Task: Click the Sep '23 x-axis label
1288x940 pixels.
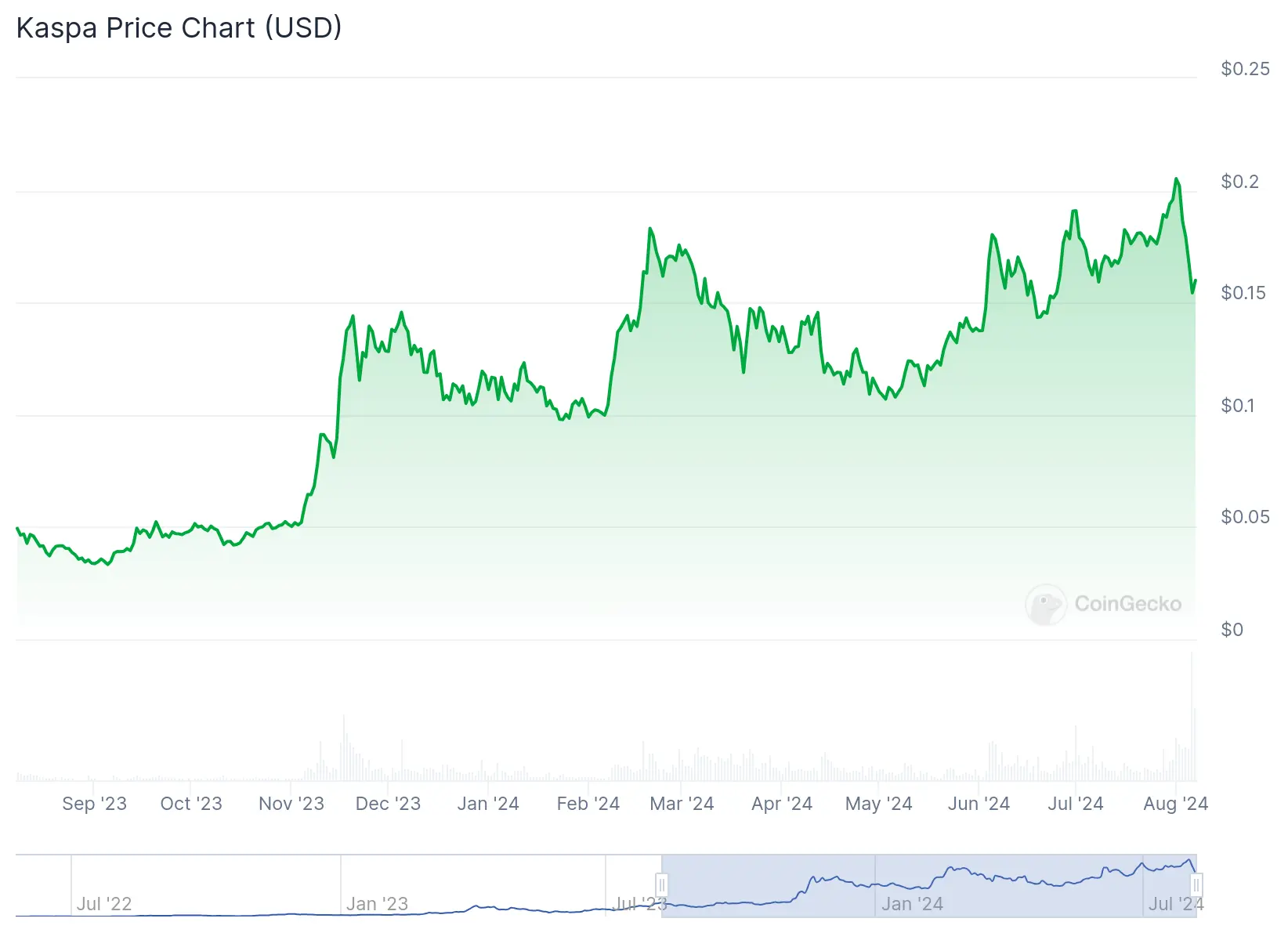Action: (94, 804)
